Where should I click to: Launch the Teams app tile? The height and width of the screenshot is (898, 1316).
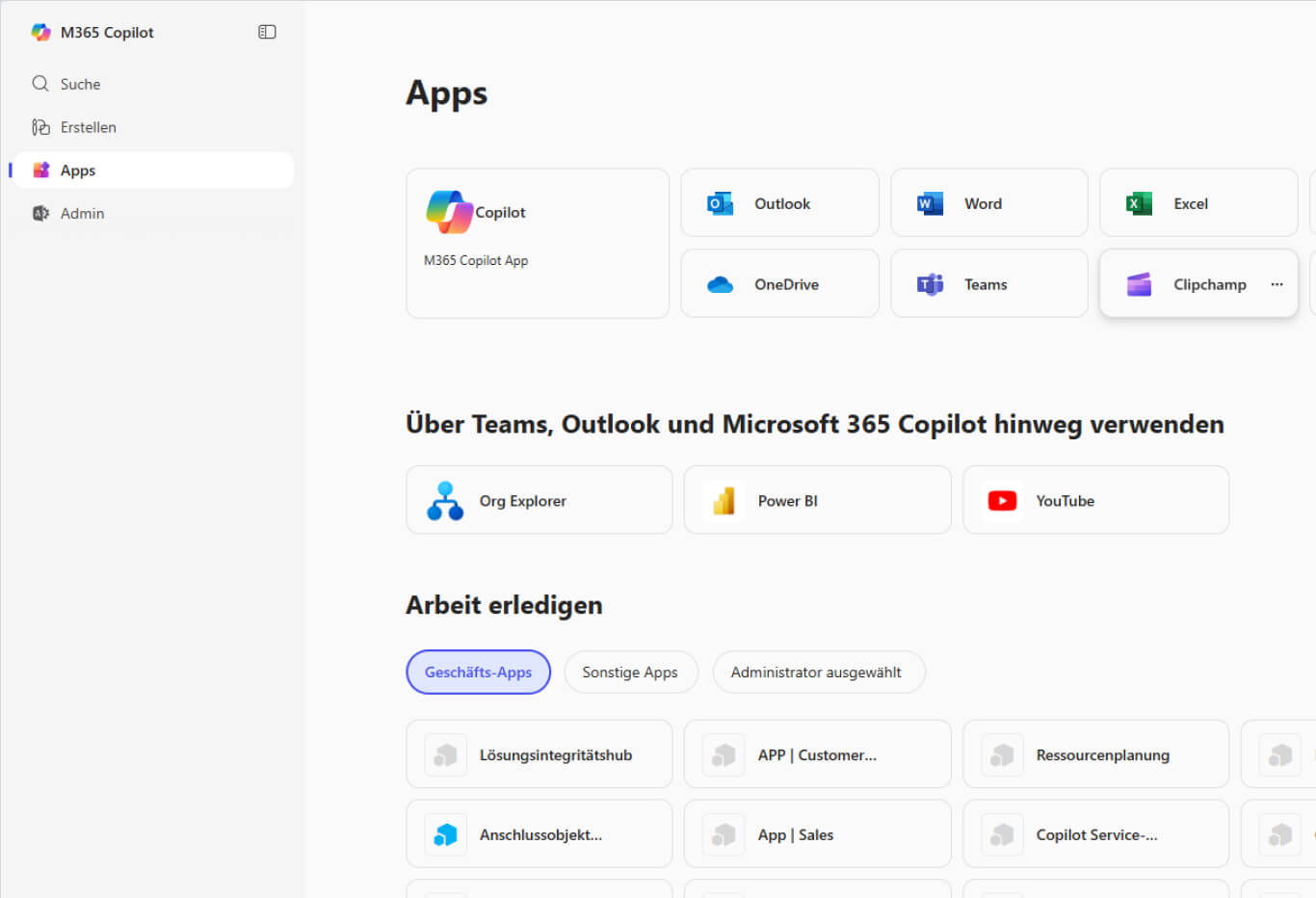point(989,284)
